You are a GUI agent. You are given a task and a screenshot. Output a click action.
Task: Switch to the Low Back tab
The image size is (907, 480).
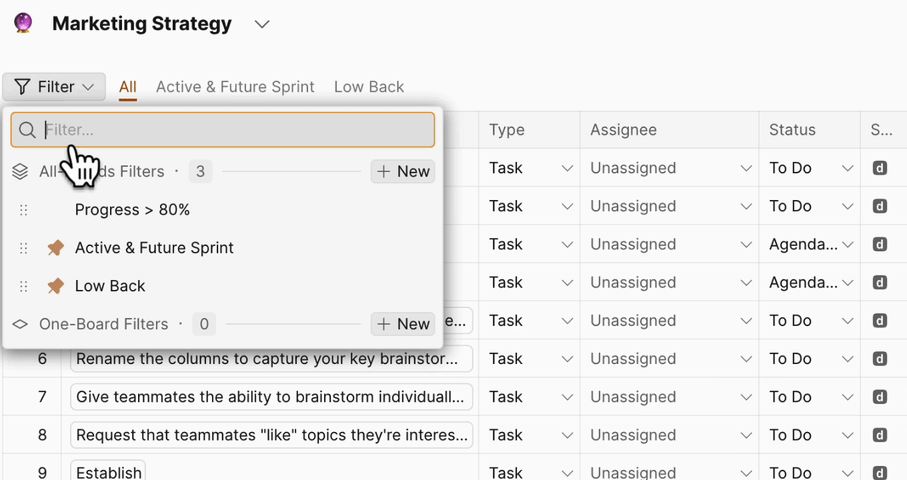tap(369, 87)
